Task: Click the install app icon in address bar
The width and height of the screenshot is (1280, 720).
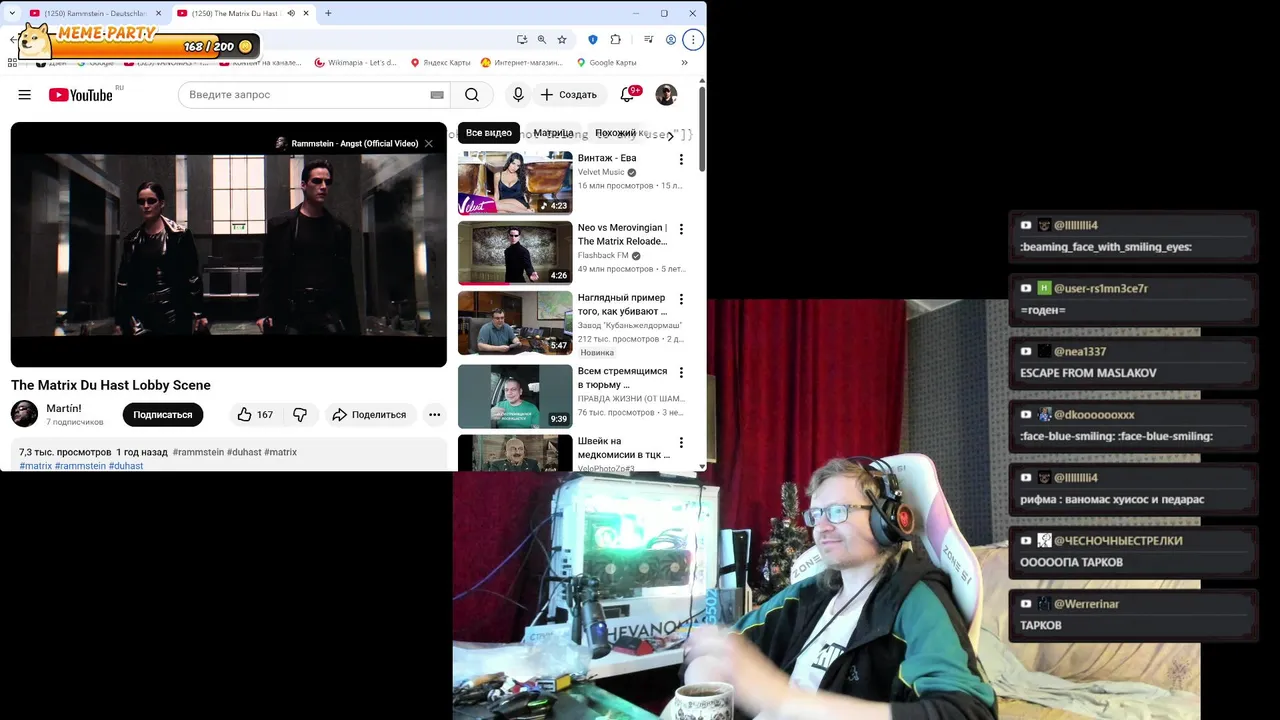Action: [522, 40]
